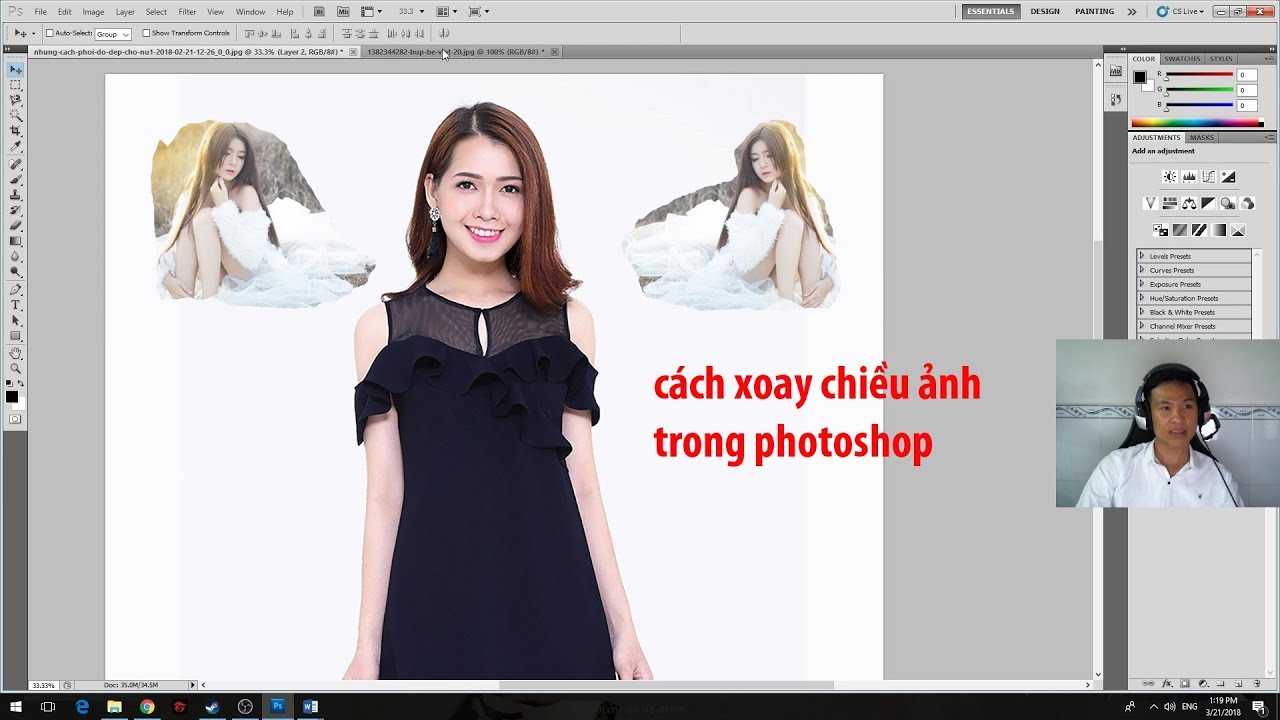Select the Path Selection tool
Screen dimensions: 1280x720
[x=15, y=320]
